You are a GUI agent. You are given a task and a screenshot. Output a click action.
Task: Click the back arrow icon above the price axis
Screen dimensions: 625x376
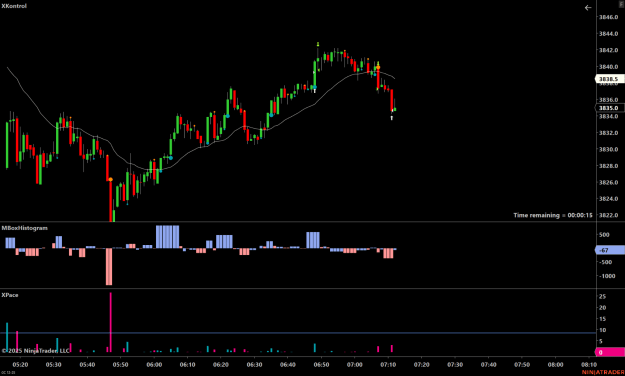click(x=588, y=8)
